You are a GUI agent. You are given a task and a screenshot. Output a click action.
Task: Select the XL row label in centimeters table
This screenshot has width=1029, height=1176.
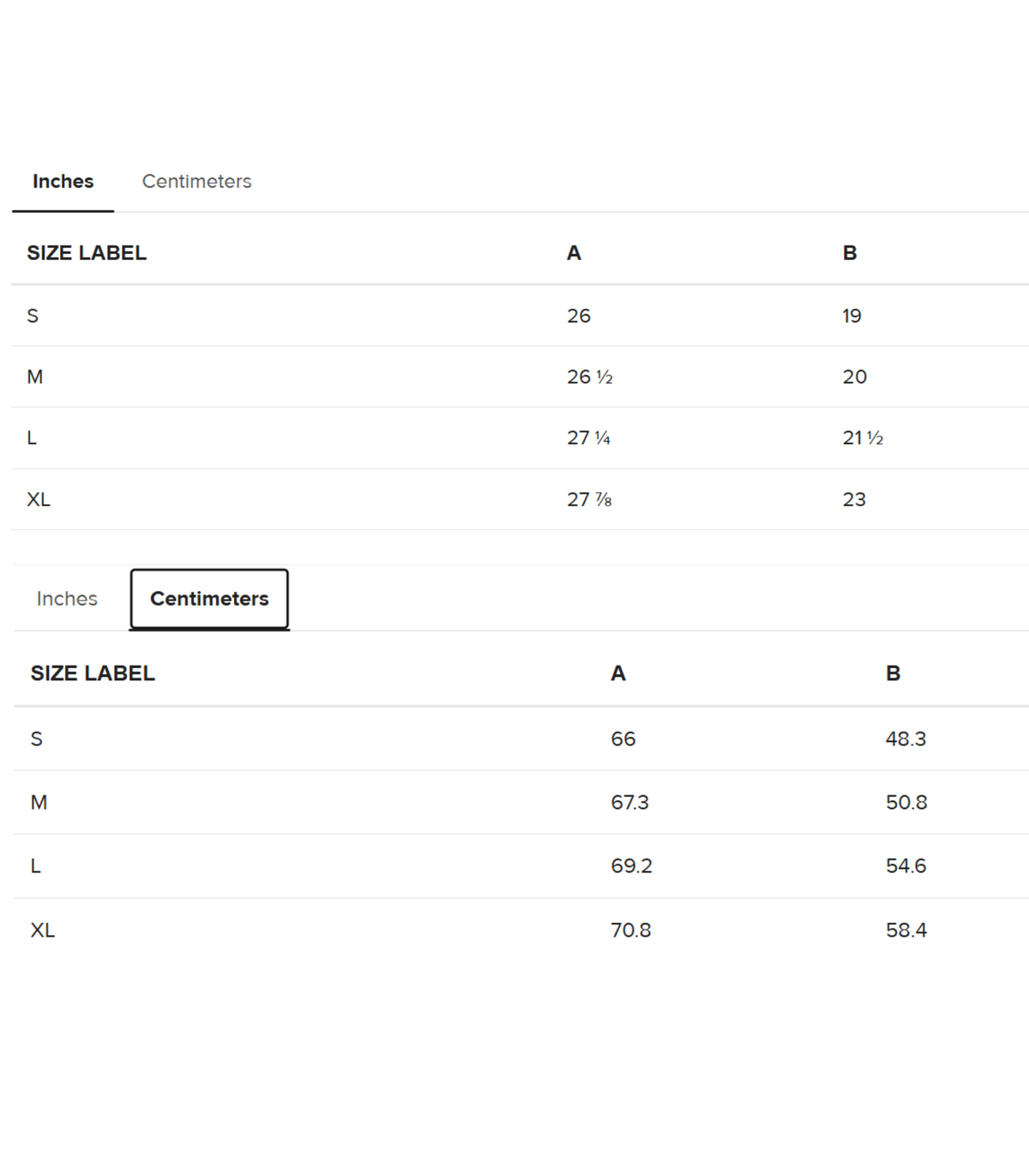43,931
